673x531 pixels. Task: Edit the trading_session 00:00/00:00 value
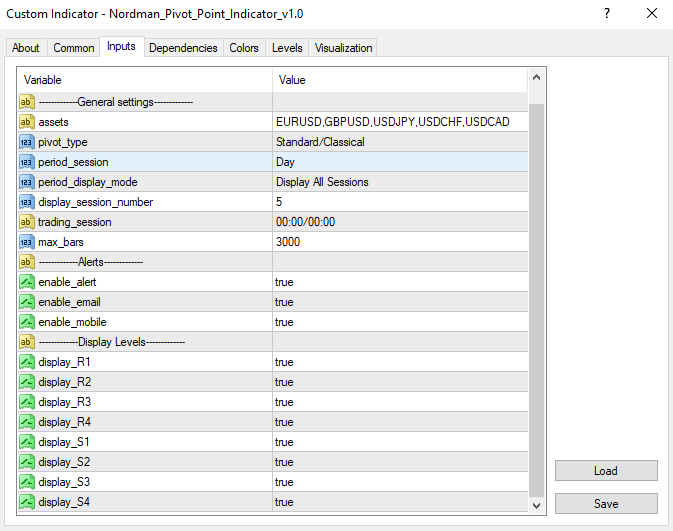tap(400, 222)
